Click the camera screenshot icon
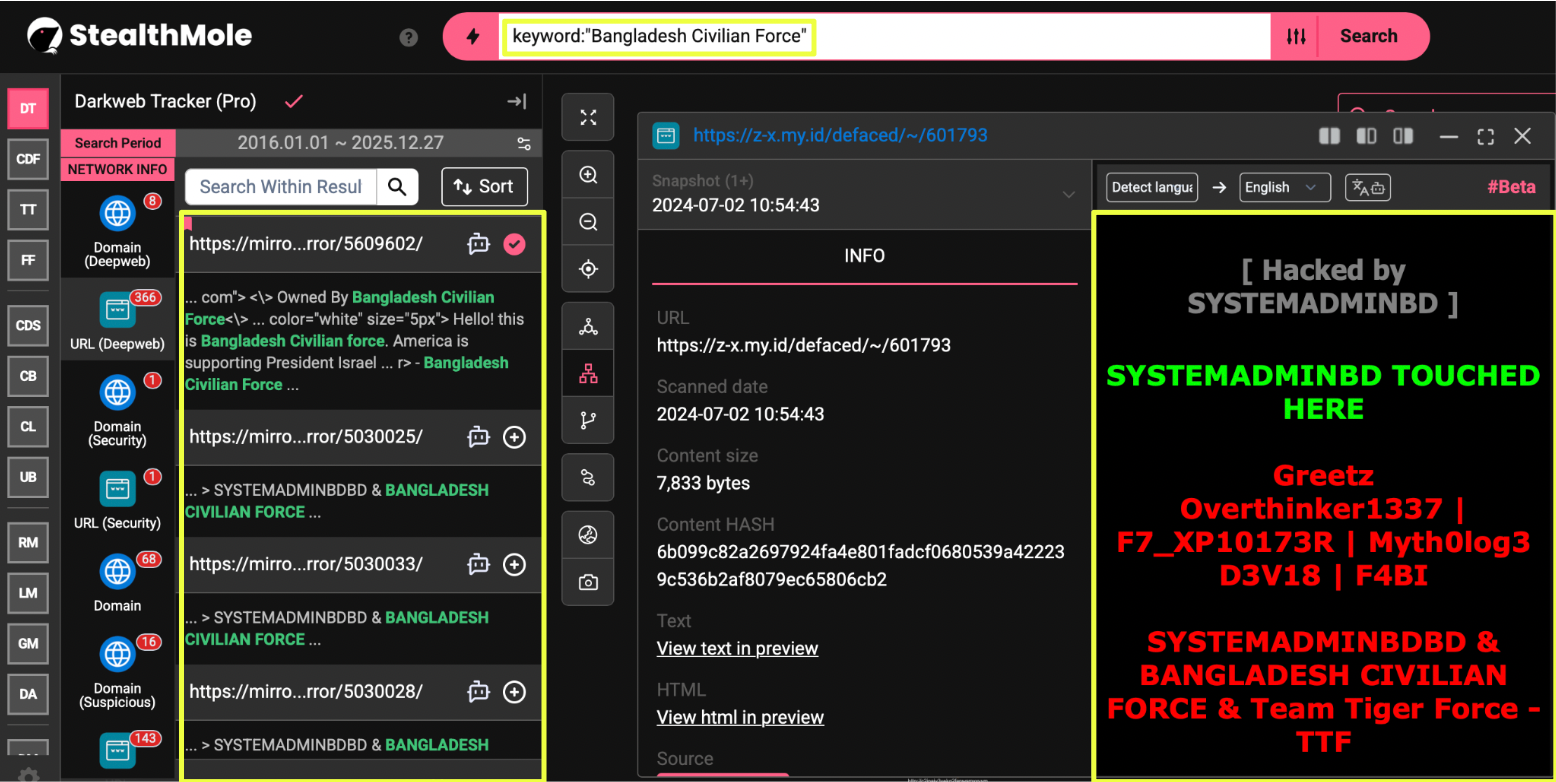The image size is (1556, 782). 588,582
